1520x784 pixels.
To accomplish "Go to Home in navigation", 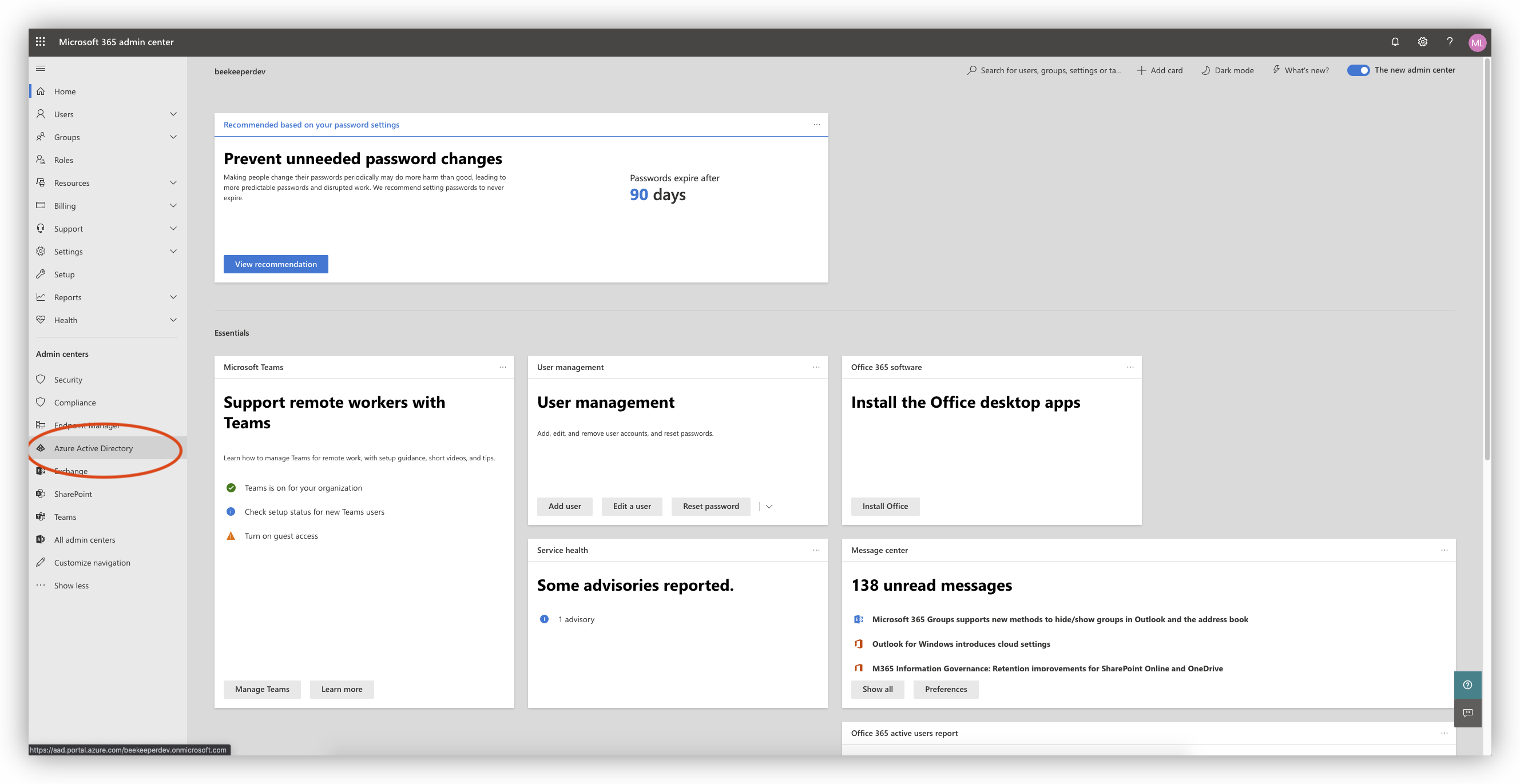I will 108,91.
